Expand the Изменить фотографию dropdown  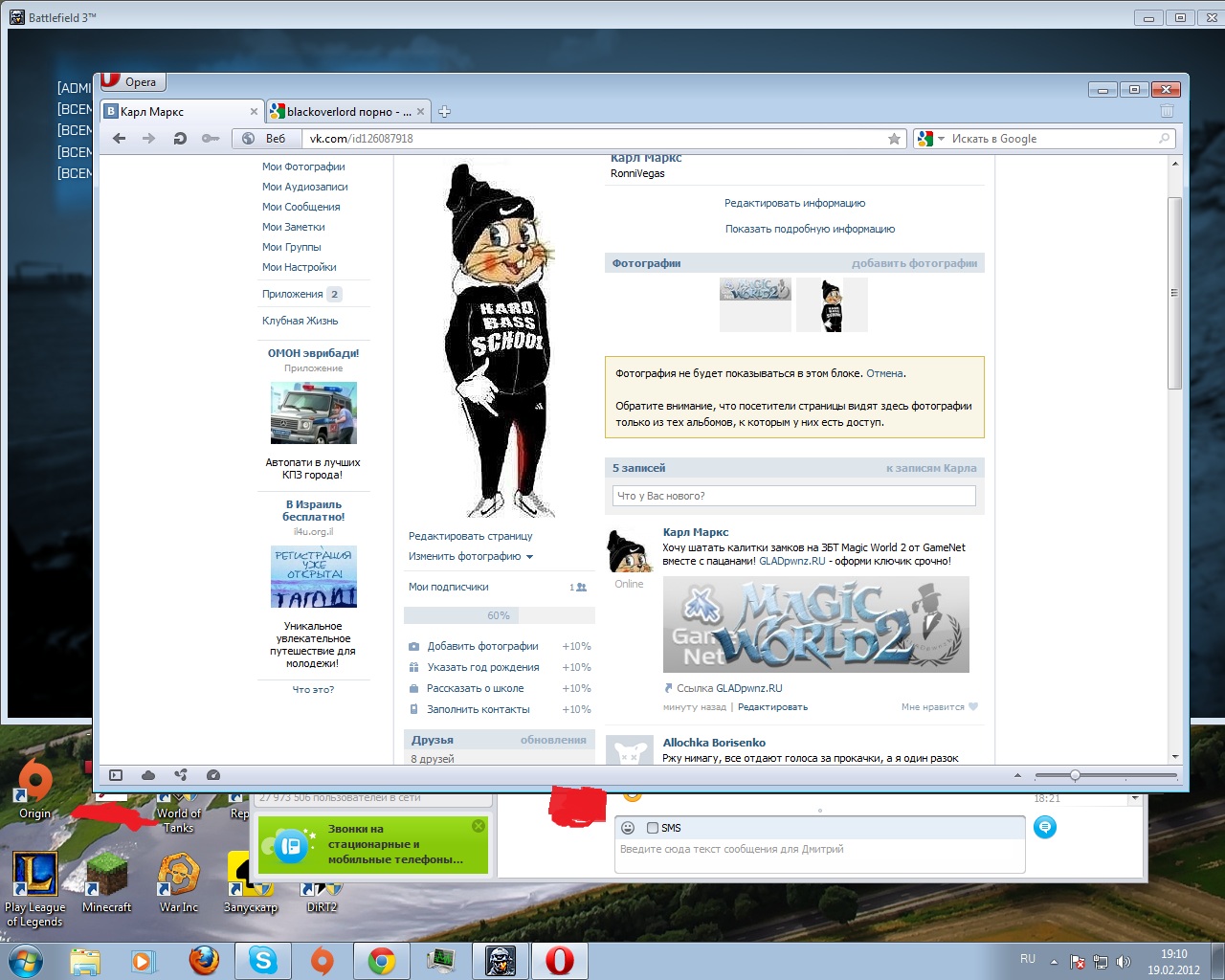(529, 557)
